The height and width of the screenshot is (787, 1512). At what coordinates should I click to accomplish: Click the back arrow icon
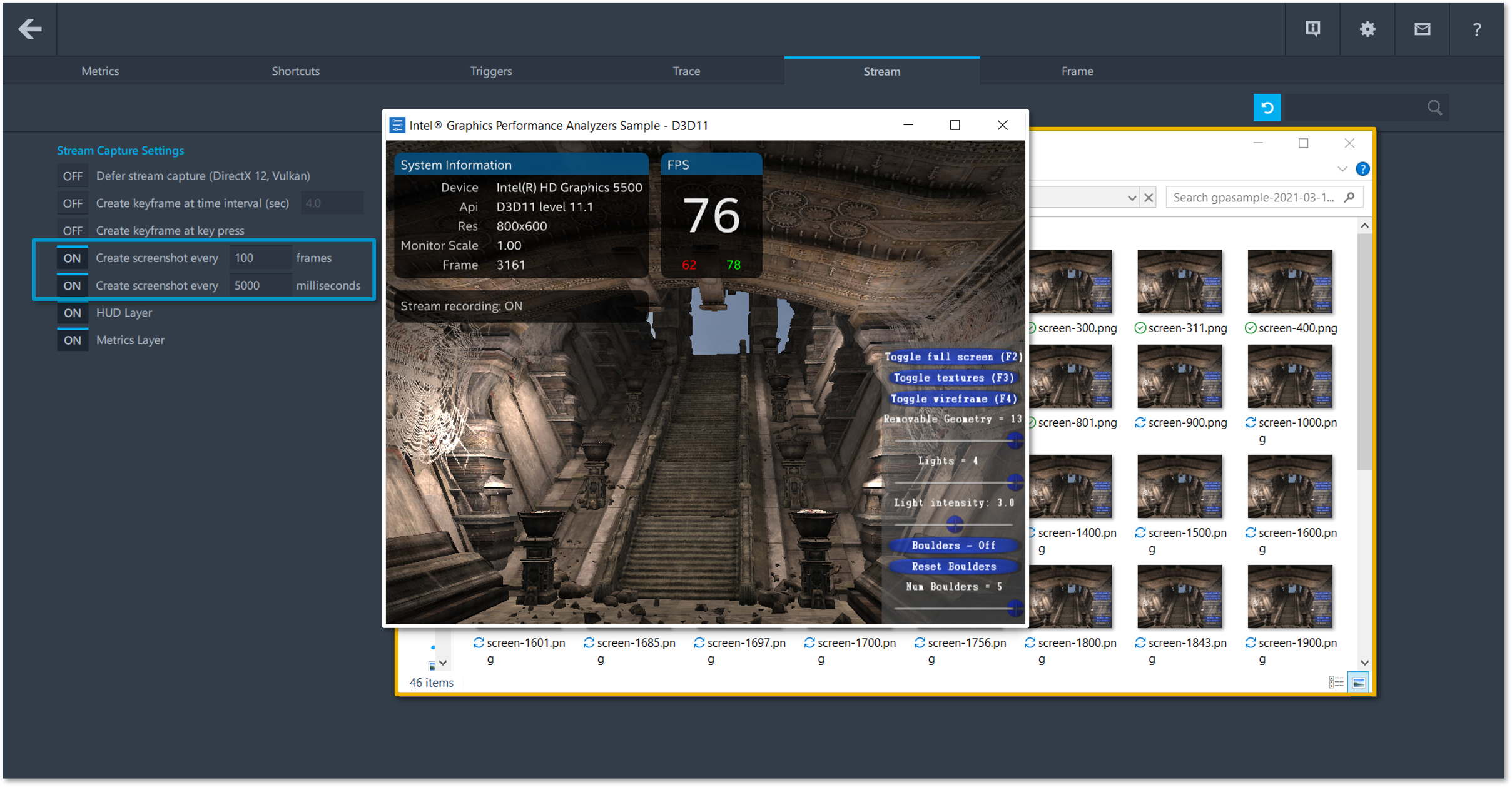tap(29, 29)
